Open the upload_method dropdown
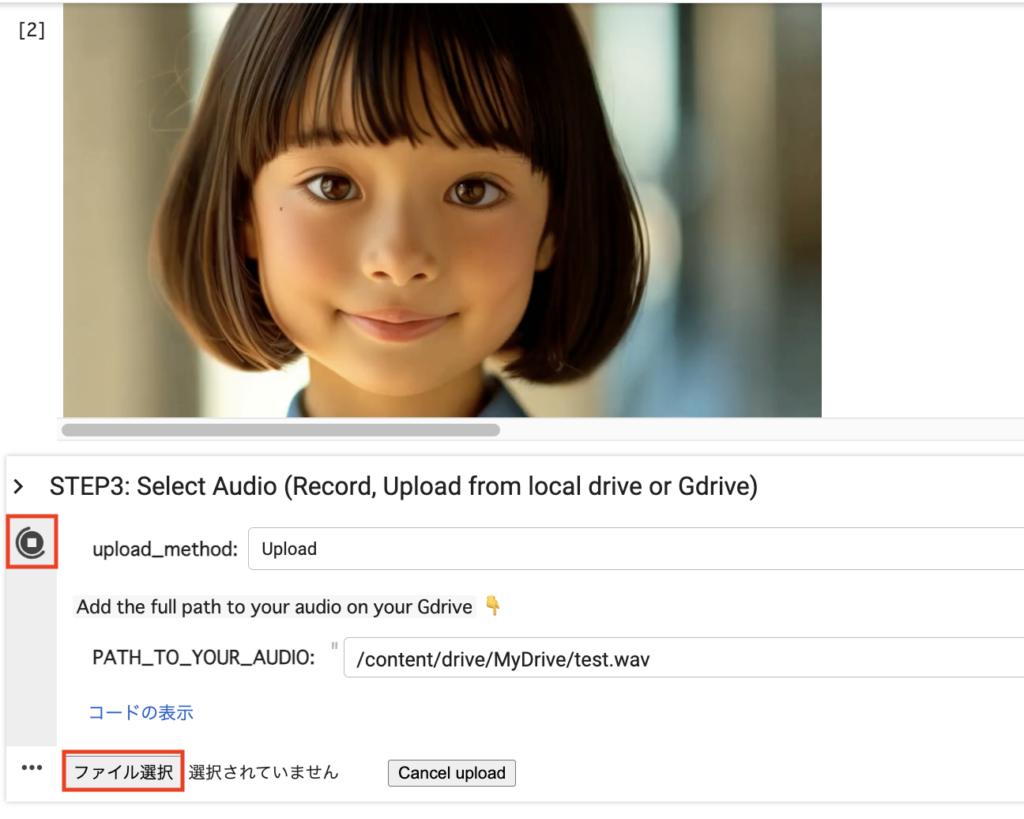The height and width of the screenshot is (819, 1024). click(x=635, y=549)
